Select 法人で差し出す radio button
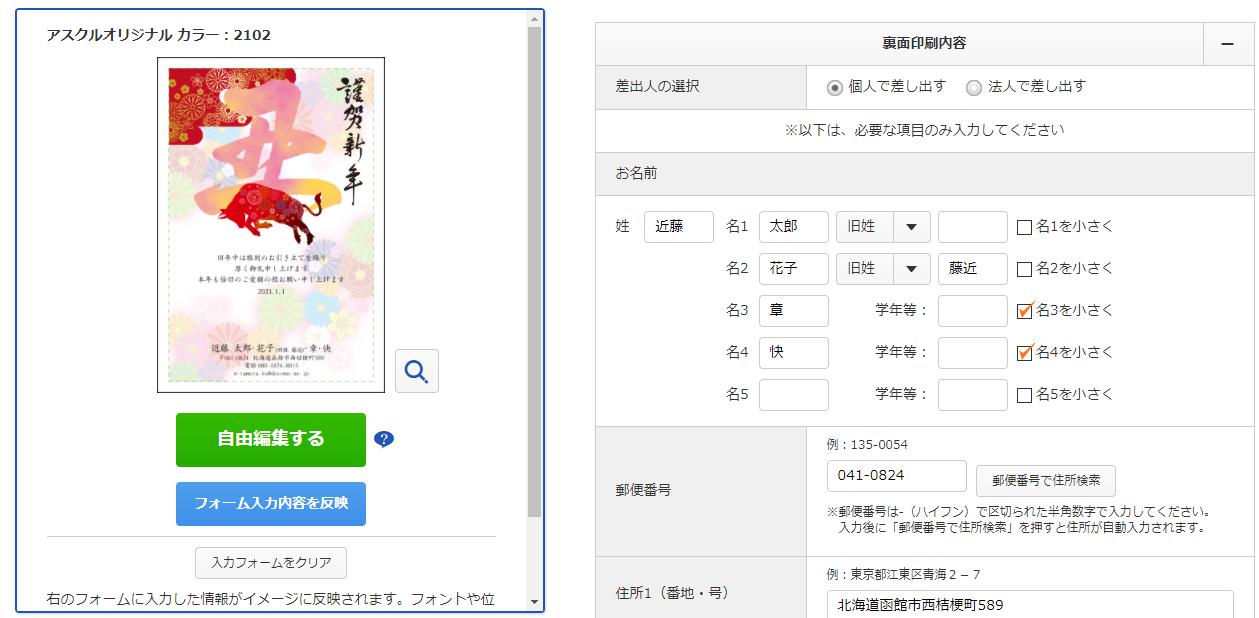Viewport: 1259px width, 618px height. click(x=974, y=88)
